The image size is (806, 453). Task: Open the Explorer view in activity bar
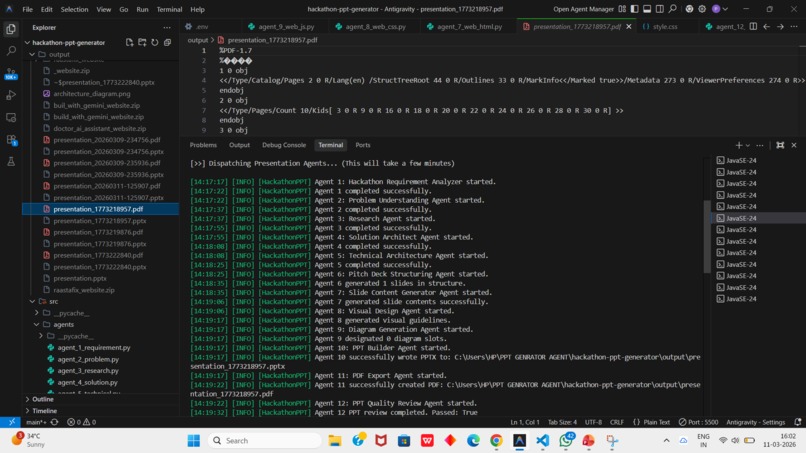click(11, 29)
